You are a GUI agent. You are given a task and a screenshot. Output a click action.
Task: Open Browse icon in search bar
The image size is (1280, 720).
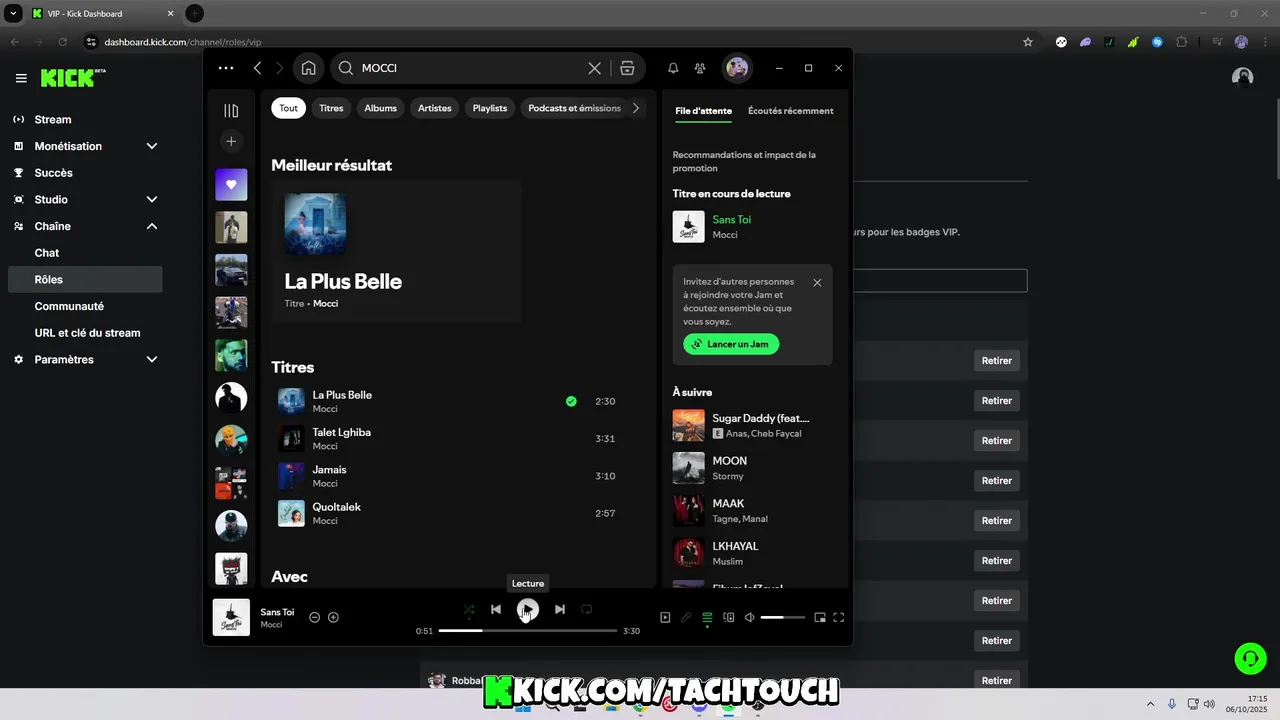[627, 68]
